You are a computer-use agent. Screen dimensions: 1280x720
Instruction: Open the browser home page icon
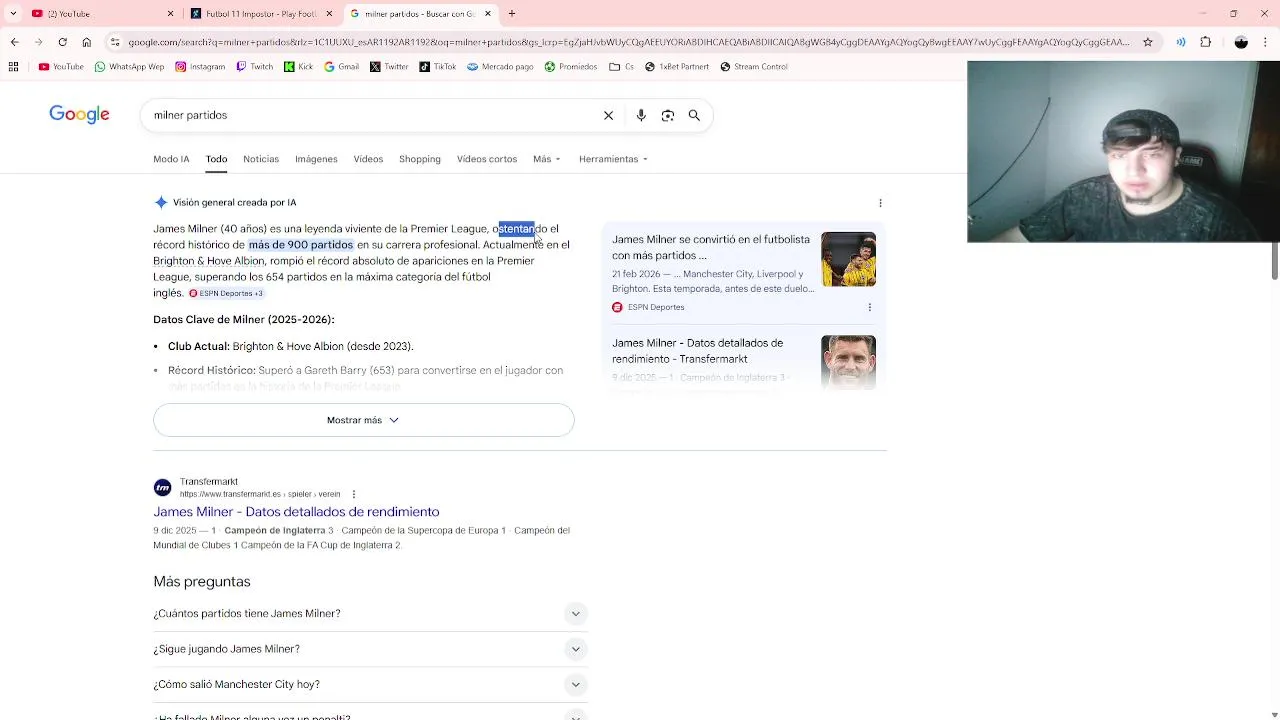87,42
